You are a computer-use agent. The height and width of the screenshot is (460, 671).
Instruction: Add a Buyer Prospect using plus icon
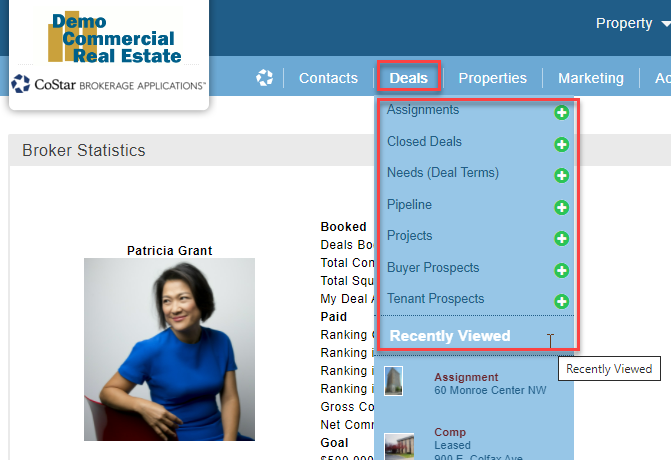[561, 270]
